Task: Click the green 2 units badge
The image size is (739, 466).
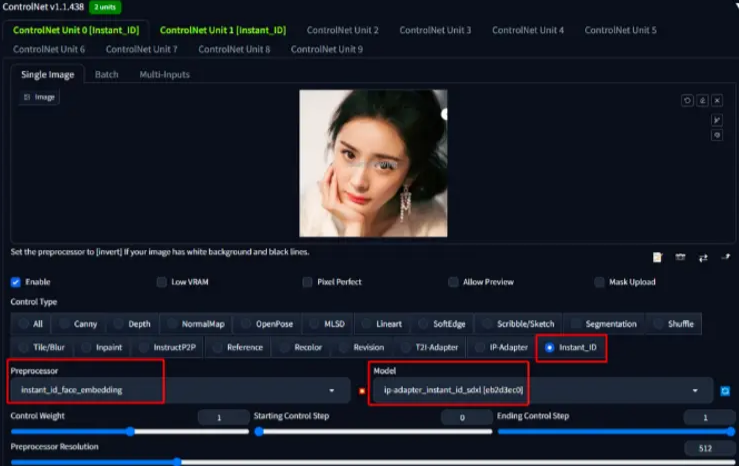Action: click(x=105, y=7)
